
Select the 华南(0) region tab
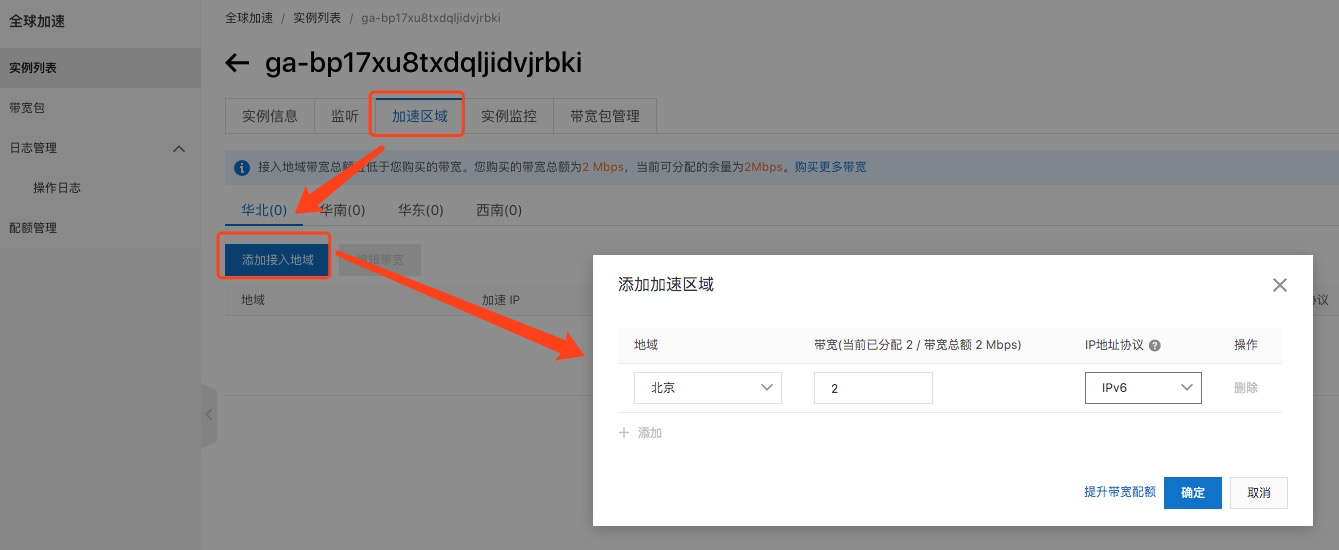point(342,210)
